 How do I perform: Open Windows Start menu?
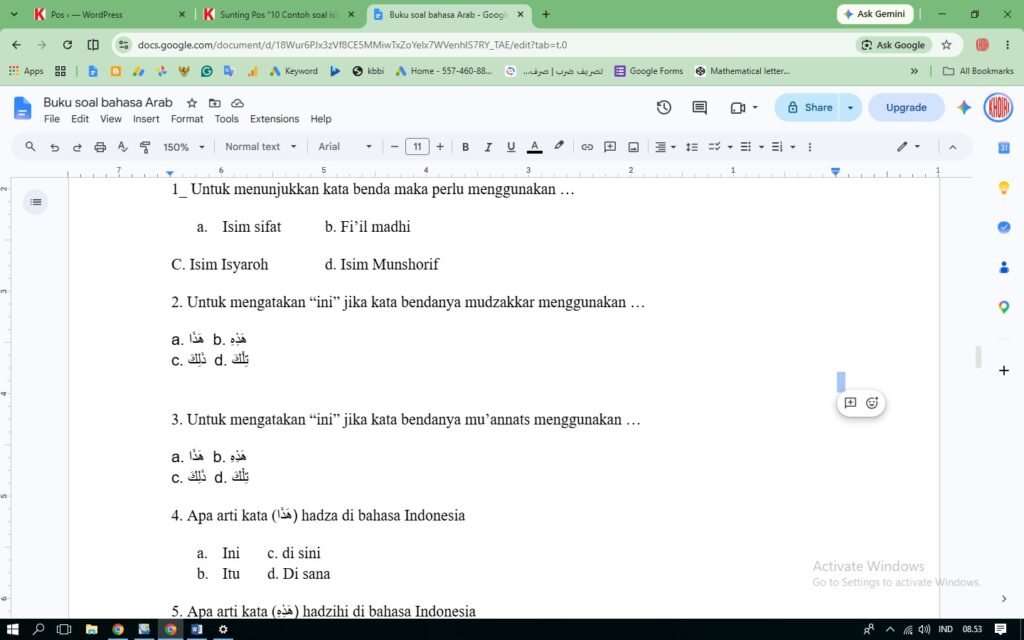[12, 629]
